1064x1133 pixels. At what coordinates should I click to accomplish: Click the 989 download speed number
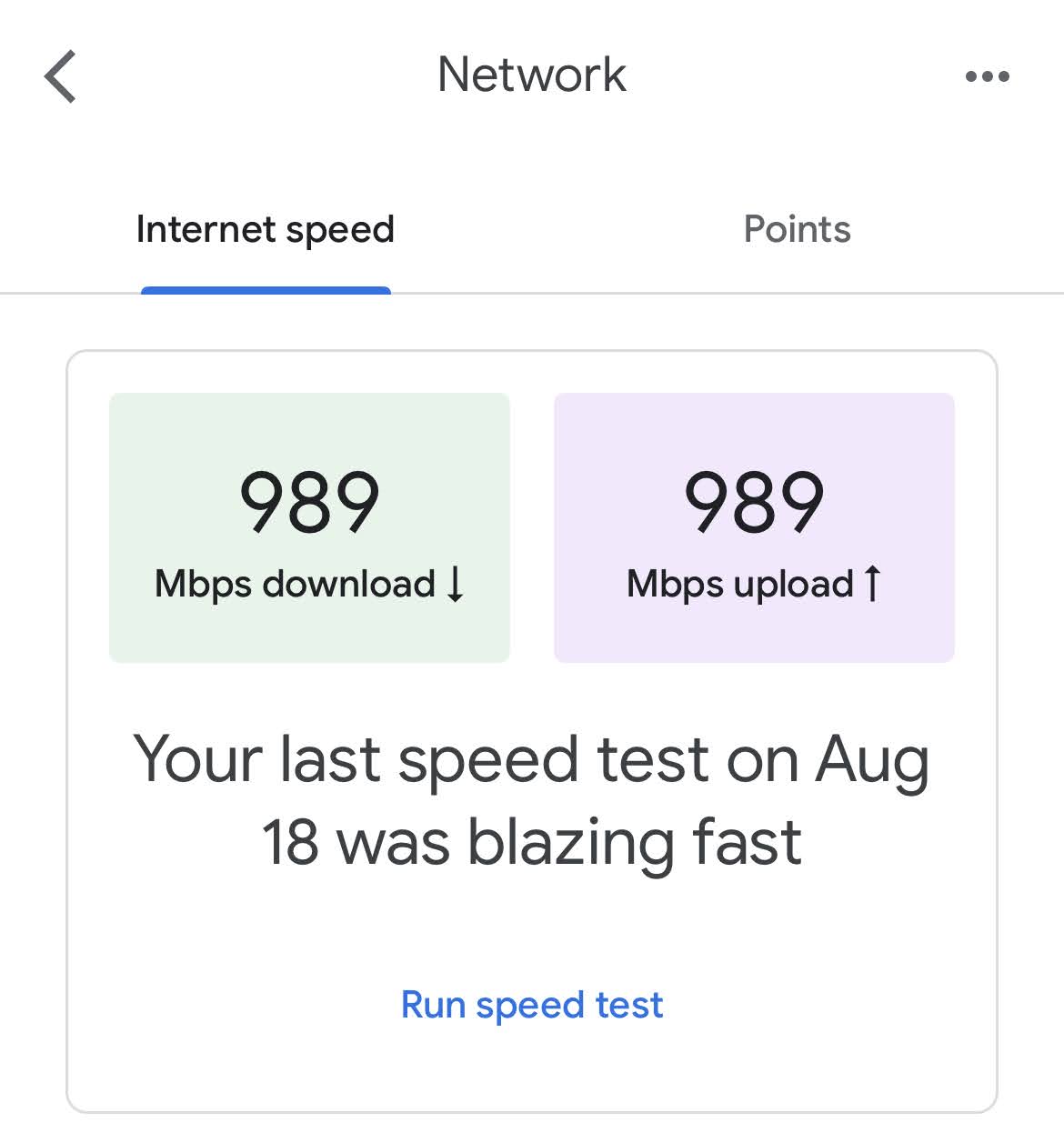pos(309,502)
